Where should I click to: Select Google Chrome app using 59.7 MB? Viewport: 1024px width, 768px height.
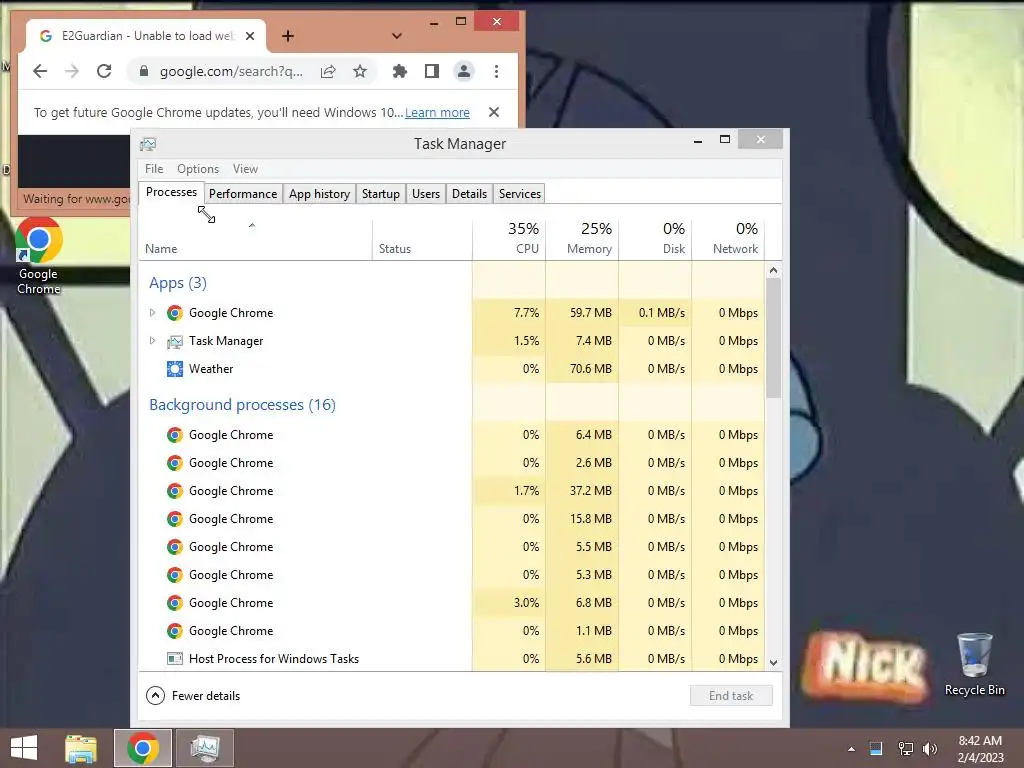click(451, 313)
